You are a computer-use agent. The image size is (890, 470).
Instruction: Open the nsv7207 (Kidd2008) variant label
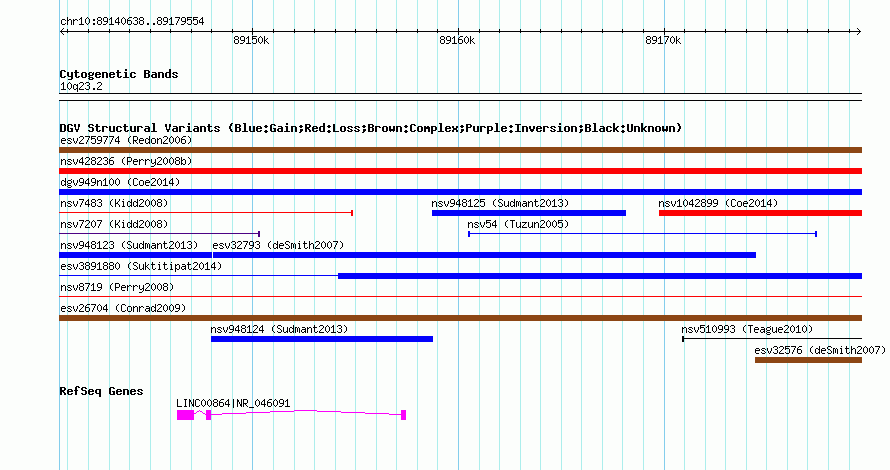click(116, 224)
